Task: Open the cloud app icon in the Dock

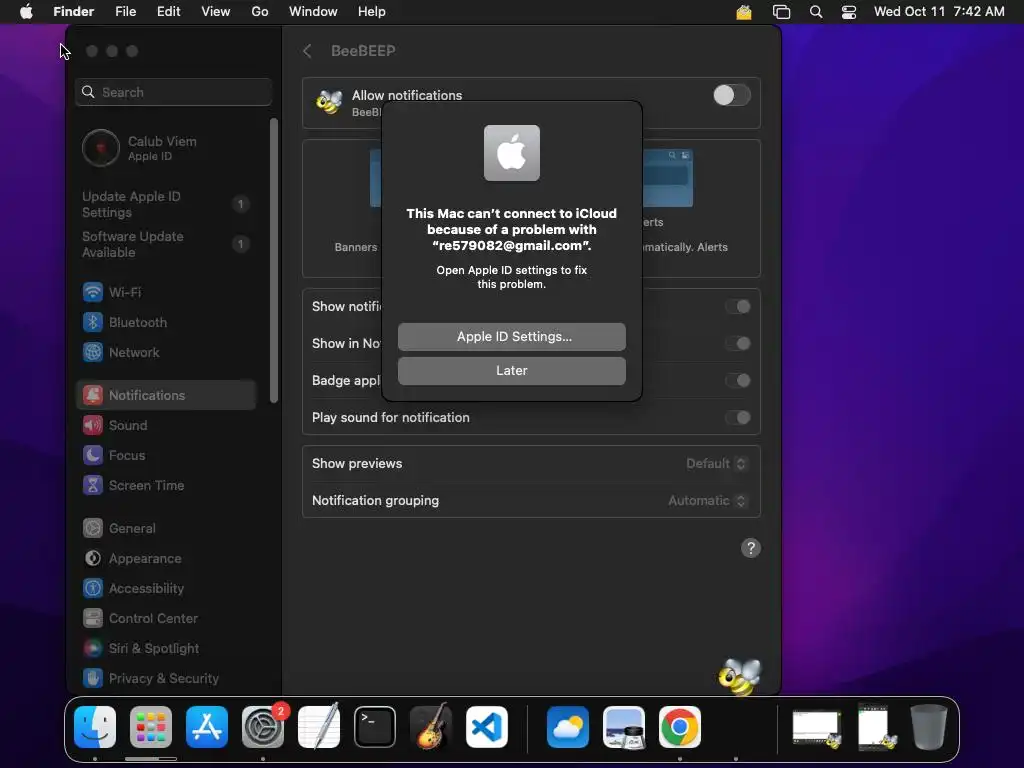Action: (x=568, y=727)
